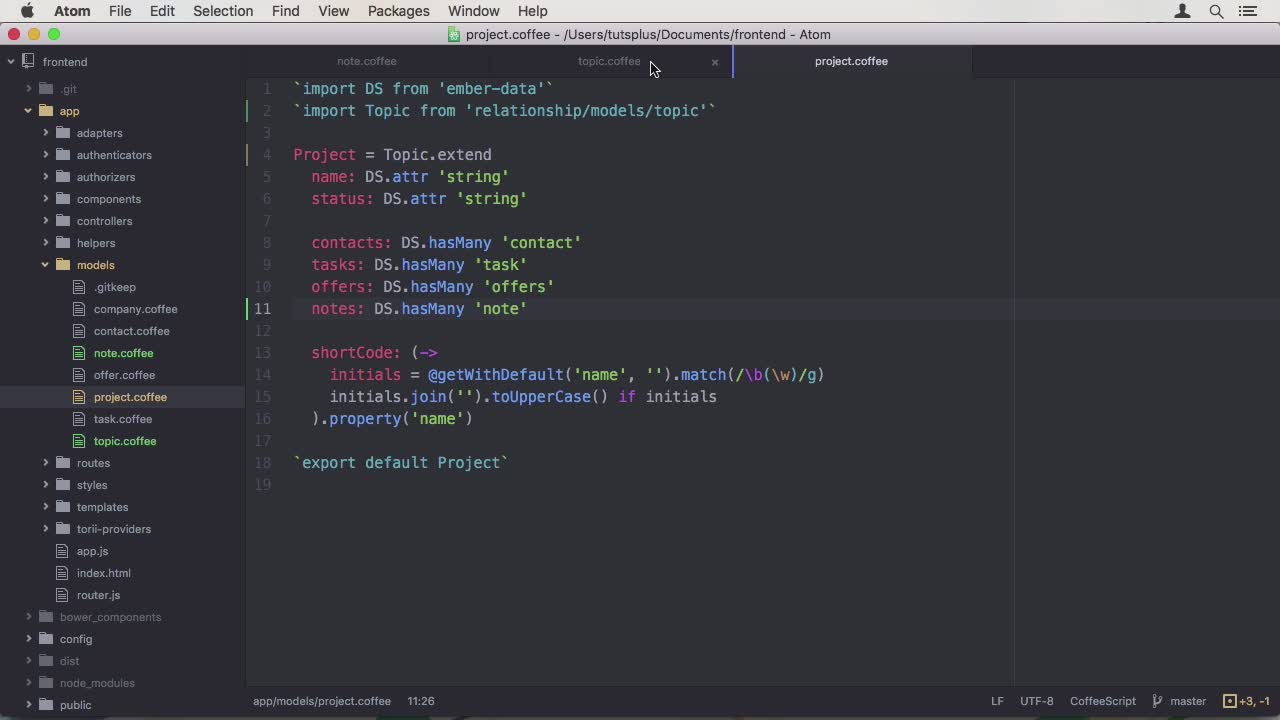Select project.coffee in the tree view
Screen dimensions: 1280x720
coord(130,397)
